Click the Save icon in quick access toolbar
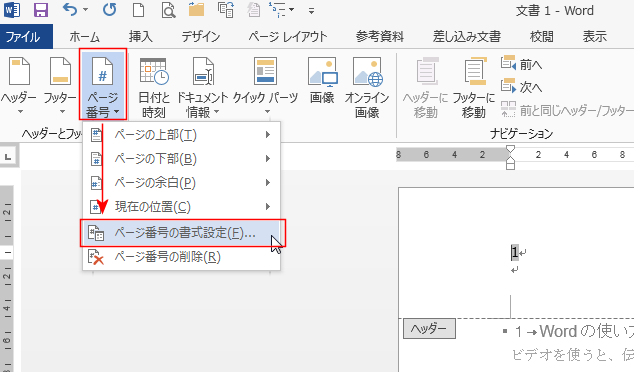 [41, 10]
